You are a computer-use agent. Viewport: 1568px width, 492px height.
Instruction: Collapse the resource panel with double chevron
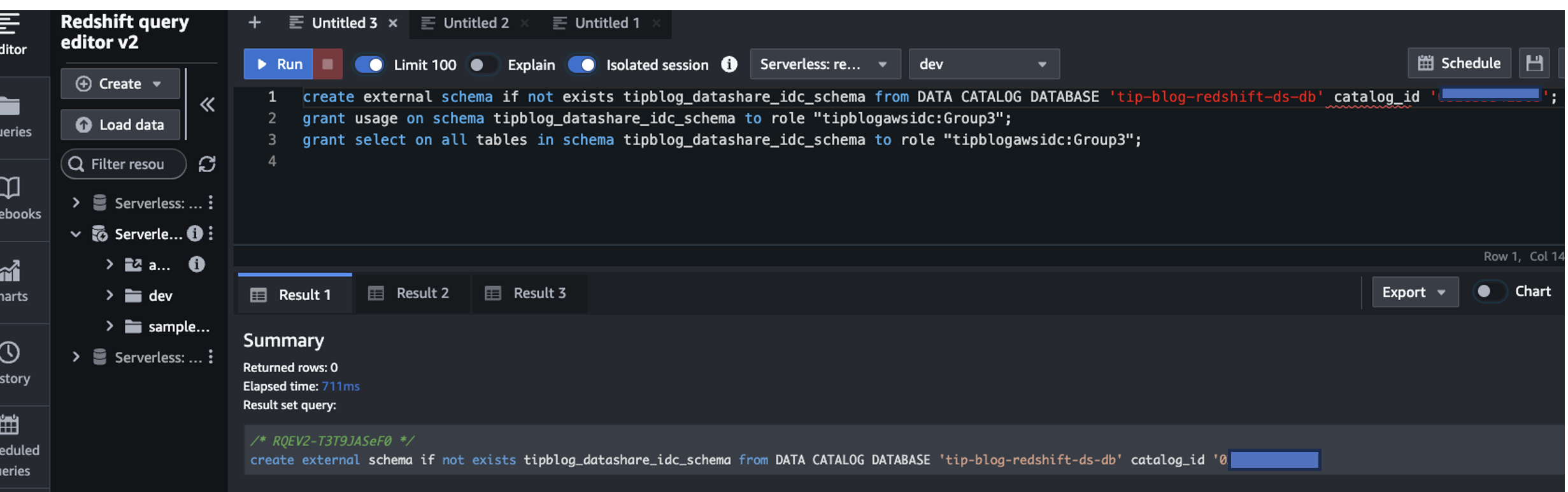point(208,105)
